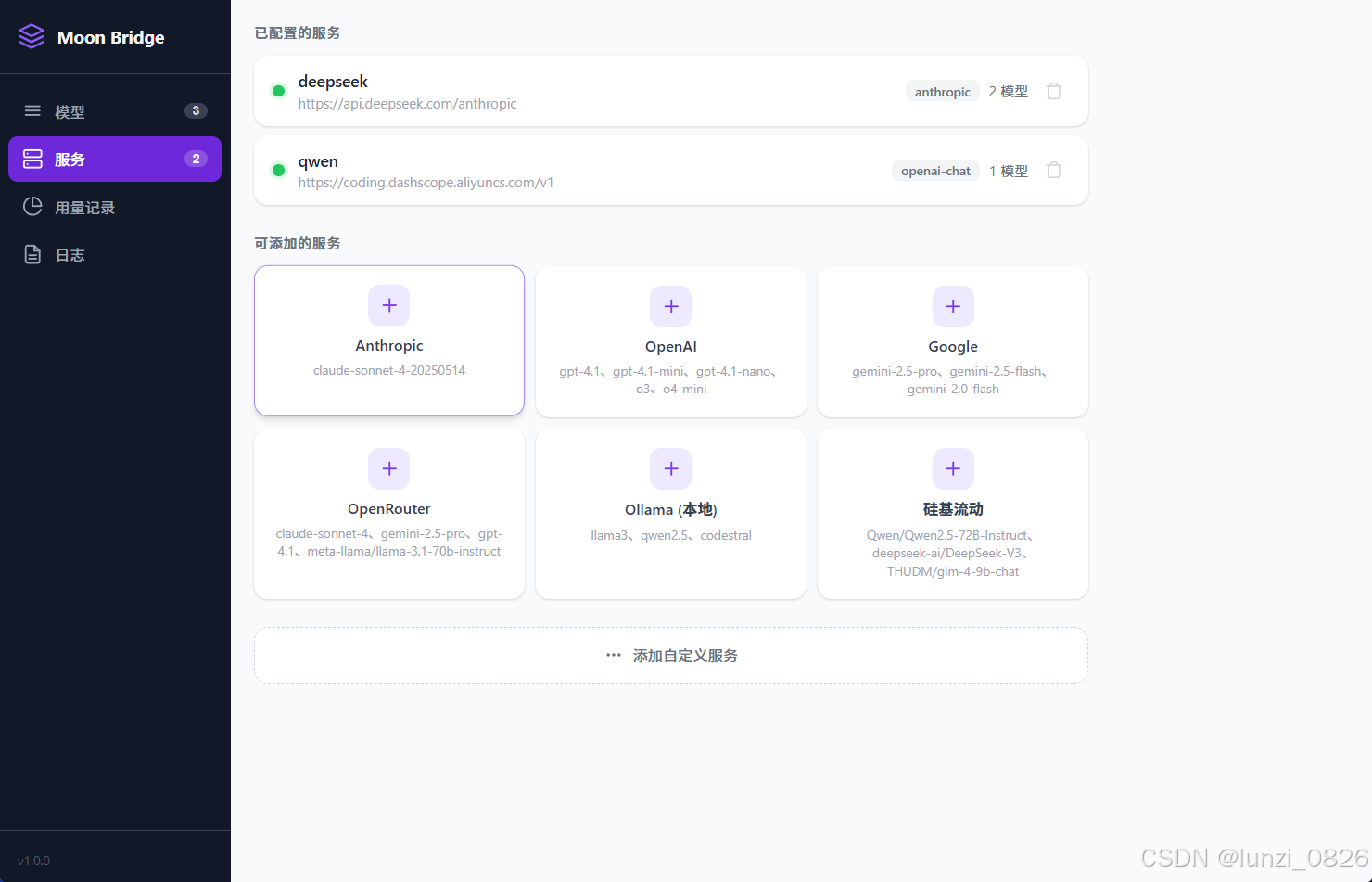This screenshot has height=882, width=1372.
Task: Click the ellipsis icon beside 添加自定义服务
Action: pos(614,655)
